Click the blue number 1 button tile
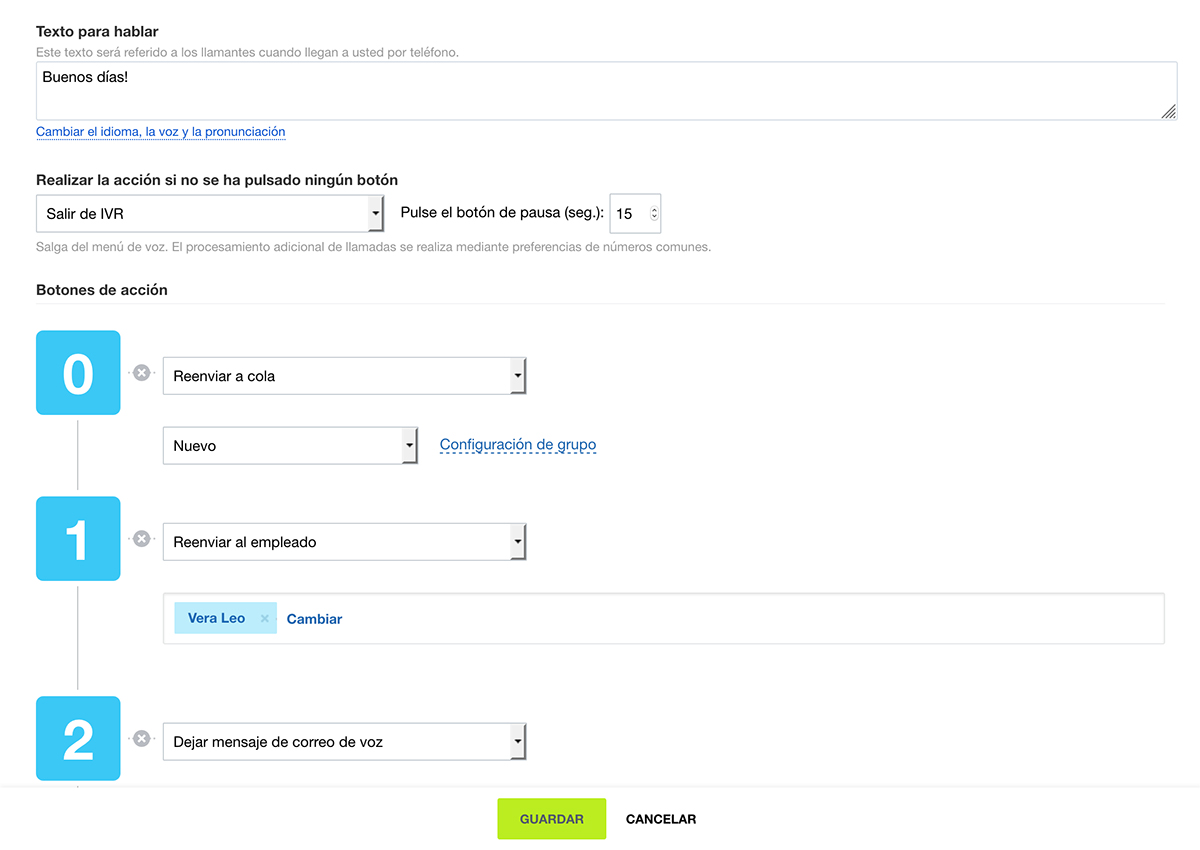 78,539
